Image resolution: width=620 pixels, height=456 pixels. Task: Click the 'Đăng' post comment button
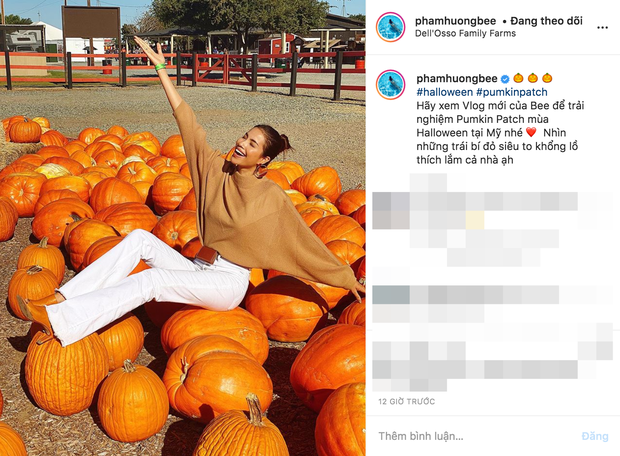coord(595,436)
